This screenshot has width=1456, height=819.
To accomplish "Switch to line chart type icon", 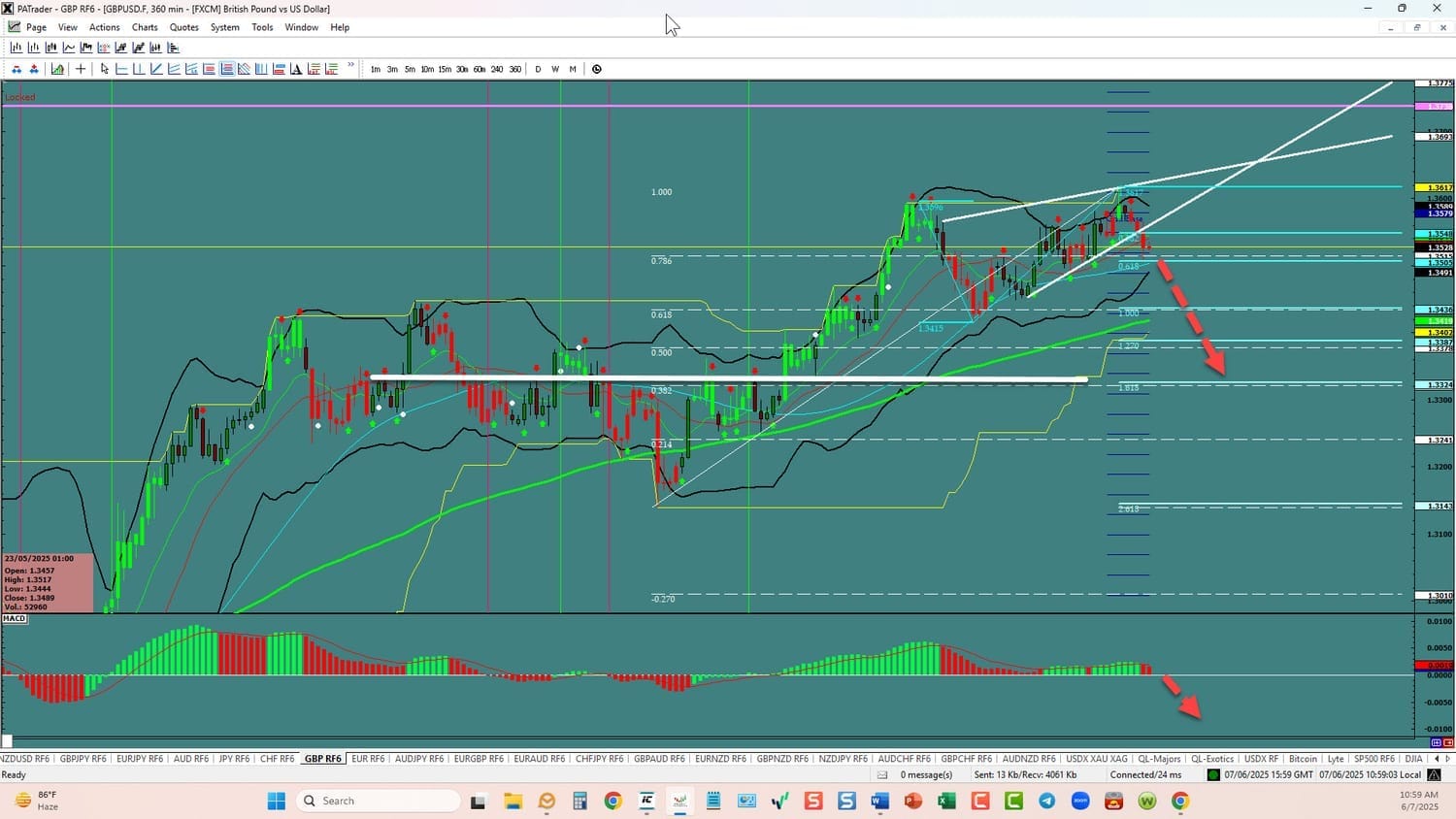I will click(x=69, y=48).
